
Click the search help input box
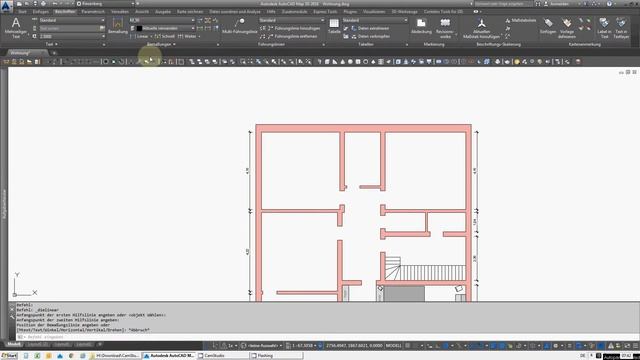503,4
